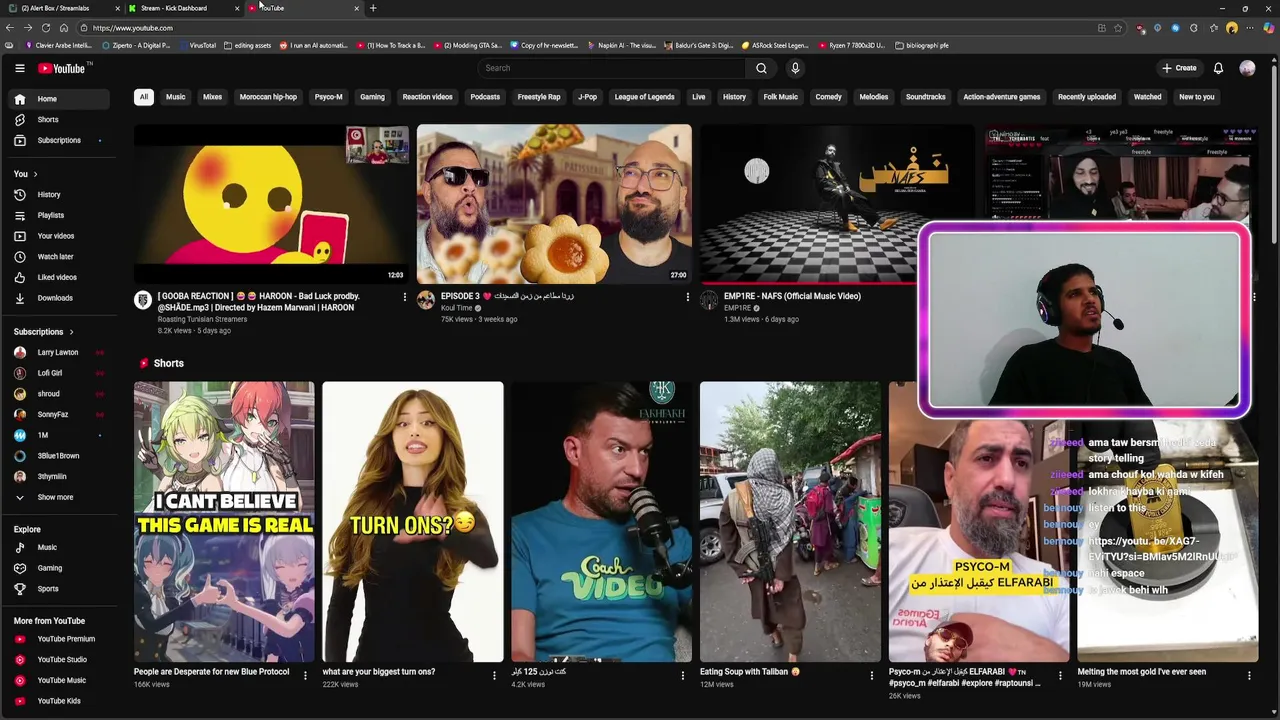Open Music under Explore
Screen dimensions: 1280x720
pyautogui.click(x=60, y=547)
